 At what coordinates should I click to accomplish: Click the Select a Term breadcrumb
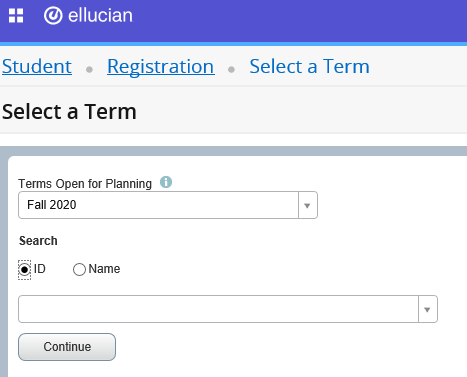[309, 66]
